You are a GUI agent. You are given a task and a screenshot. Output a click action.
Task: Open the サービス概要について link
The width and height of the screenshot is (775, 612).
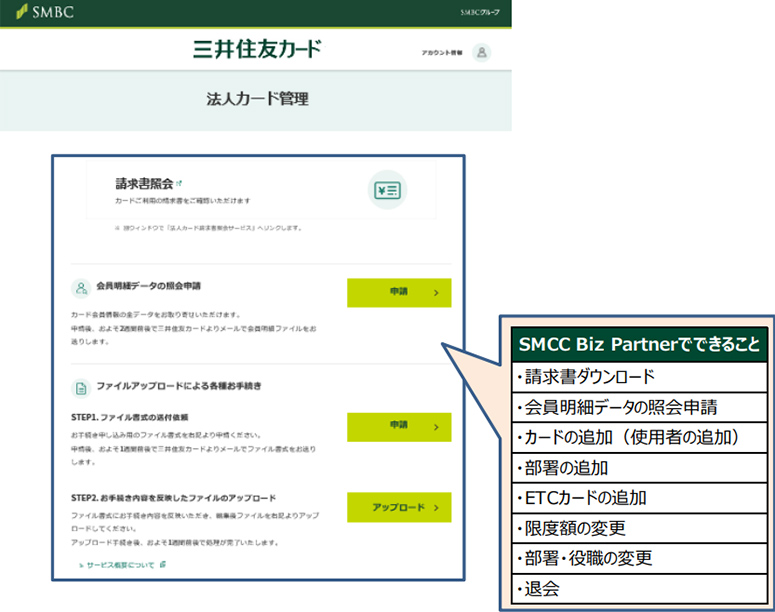tap(122, 565)
